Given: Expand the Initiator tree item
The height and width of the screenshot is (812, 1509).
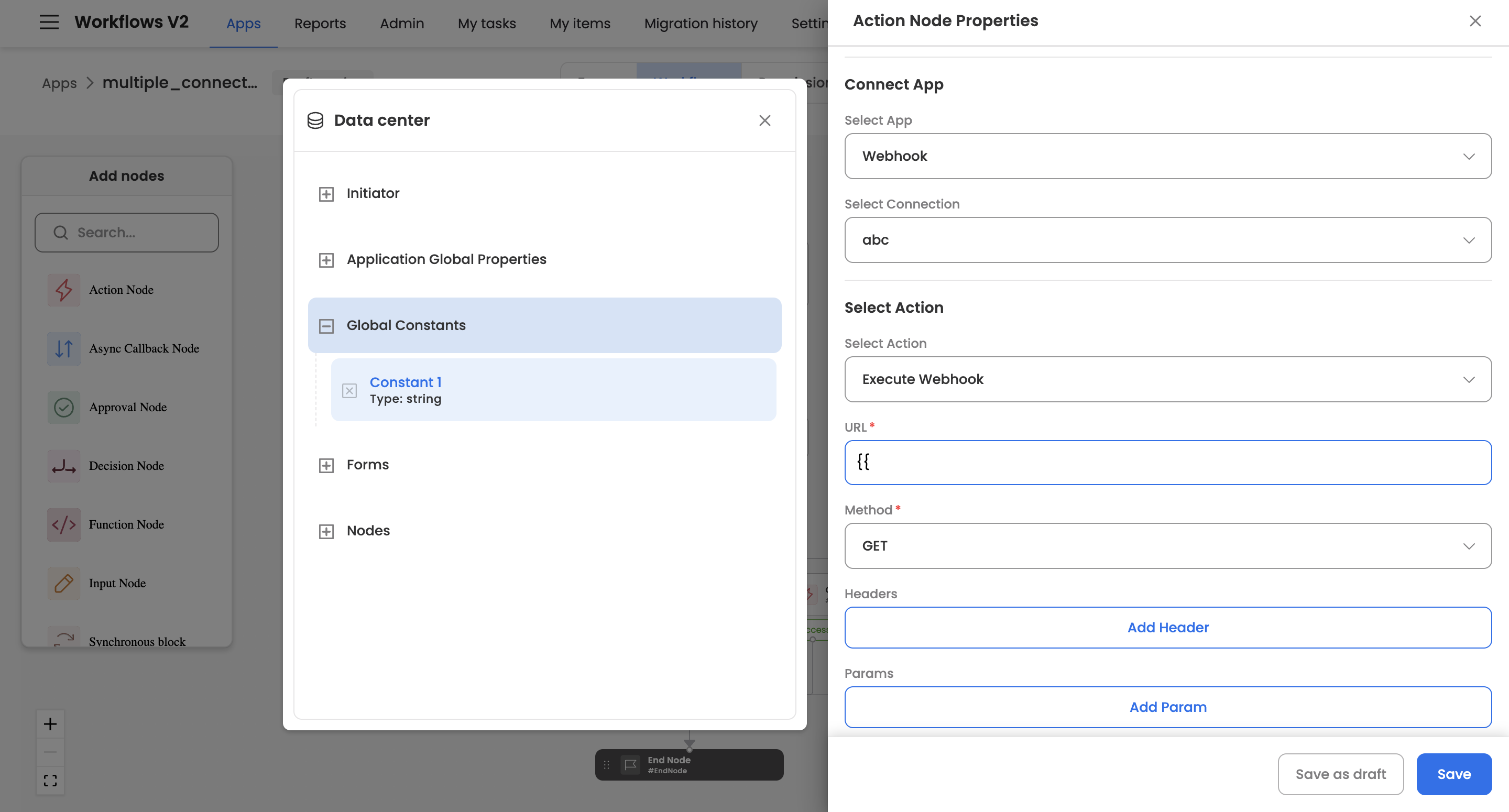Looking at the screenshot, I should (326, 194).
